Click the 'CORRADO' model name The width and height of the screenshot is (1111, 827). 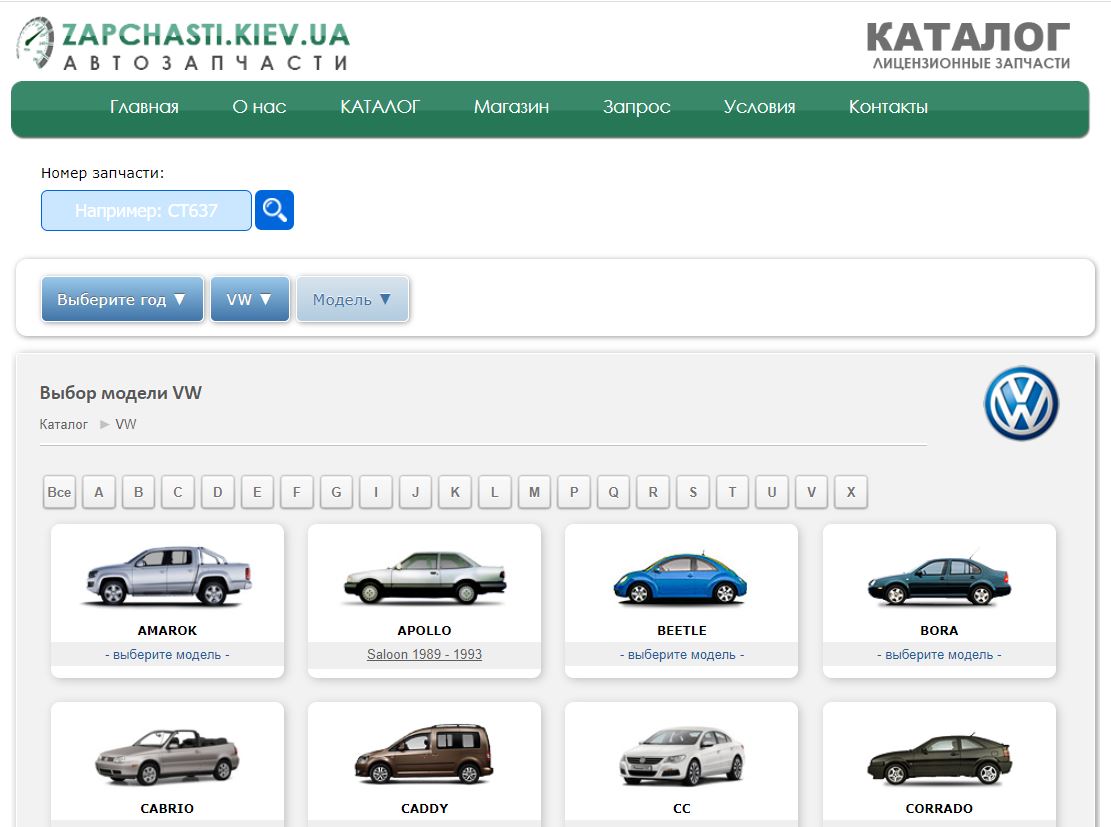(x=939, y=808)
